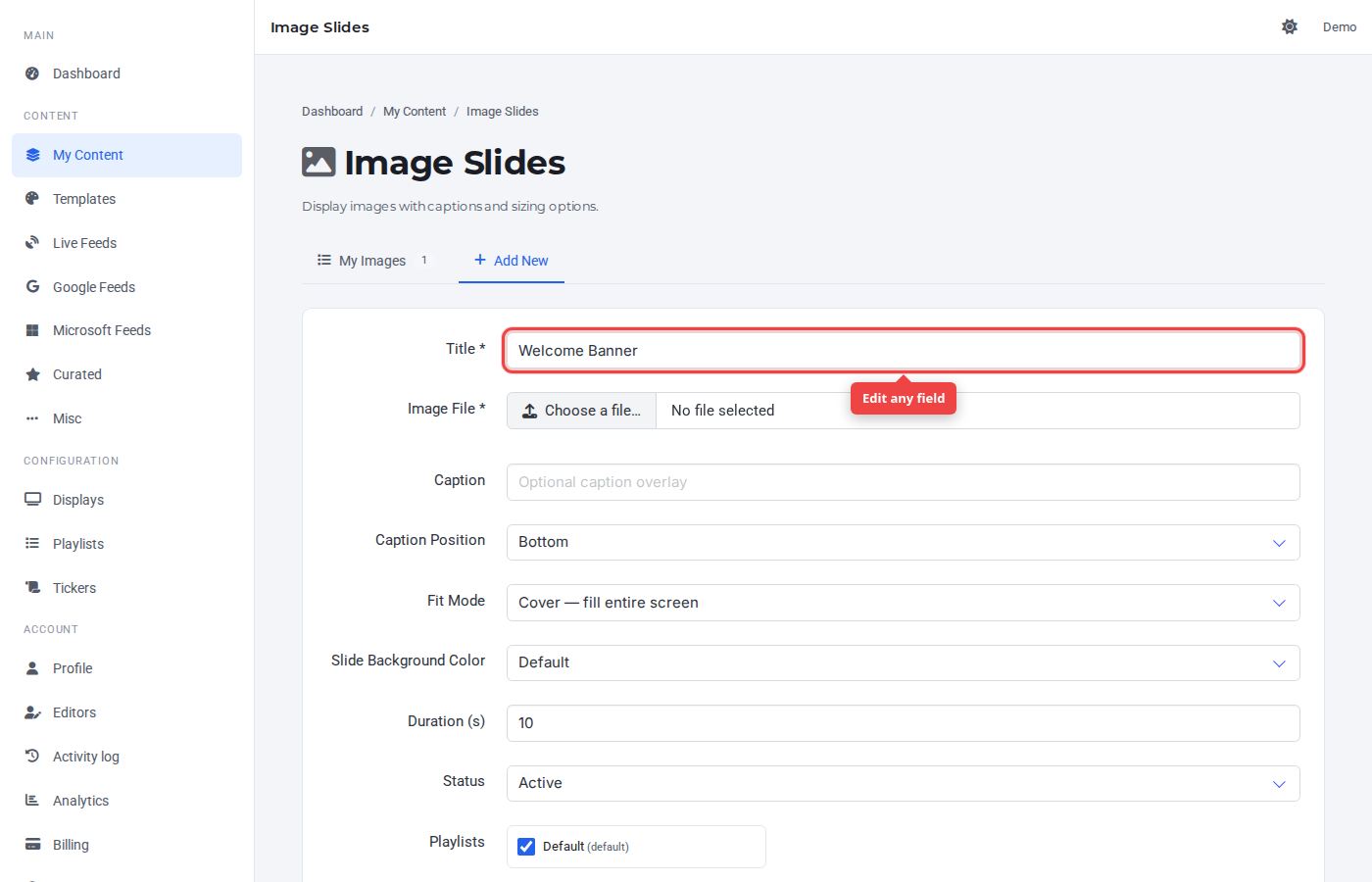Click the My Content breadcrumb link
The image size is (1372, 882).
[x=415, y=112]
